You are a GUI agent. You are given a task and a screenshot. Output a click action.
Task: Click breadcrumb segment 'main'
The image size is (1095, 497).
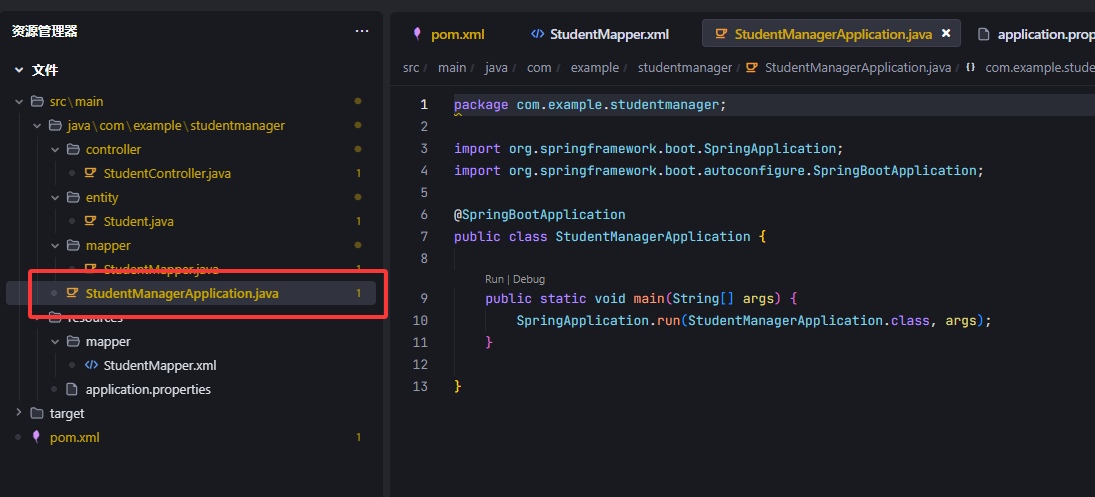(x=452, y=68)
